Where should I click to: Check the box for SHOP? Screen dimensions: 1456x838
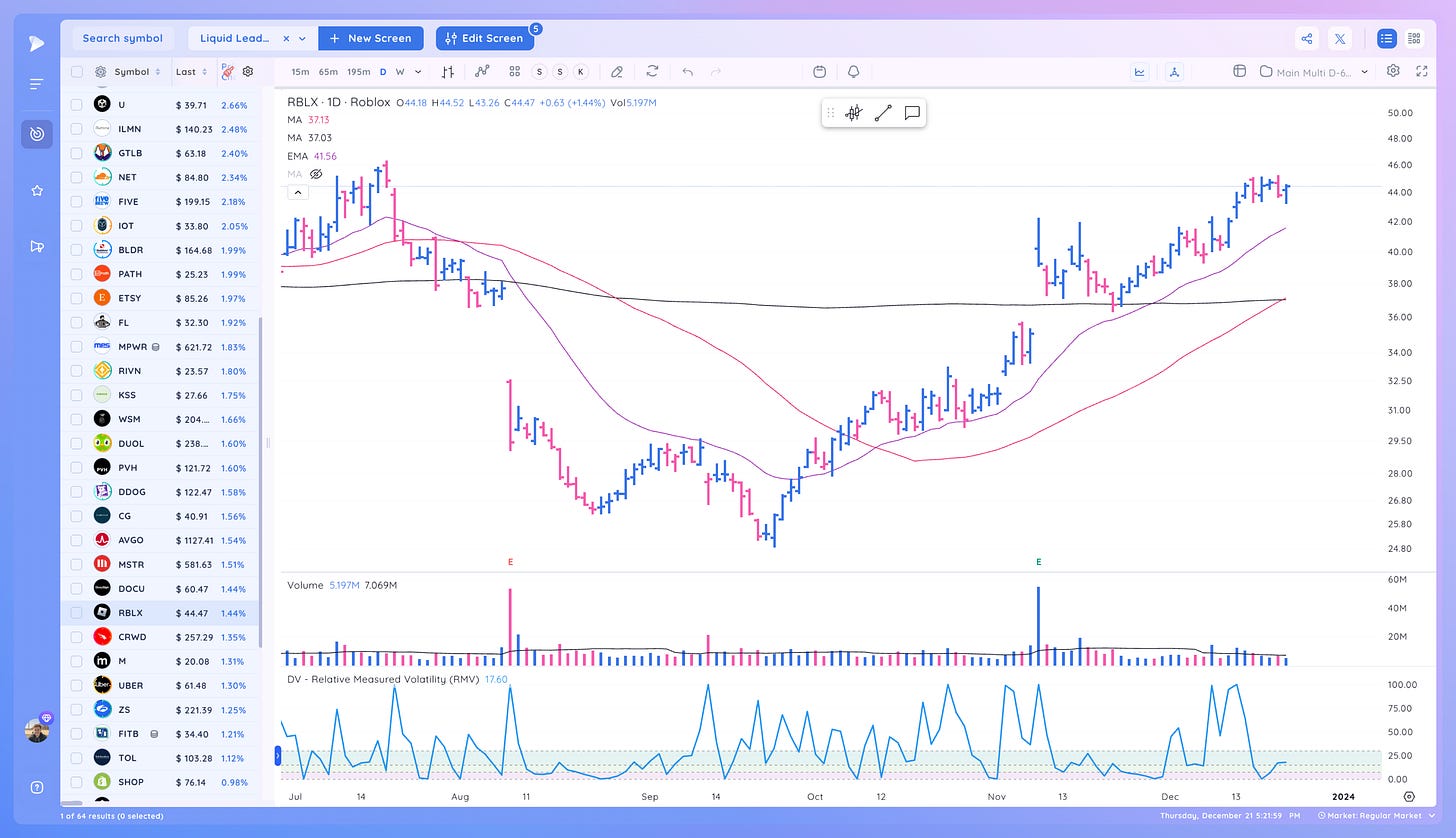point(77,782)
